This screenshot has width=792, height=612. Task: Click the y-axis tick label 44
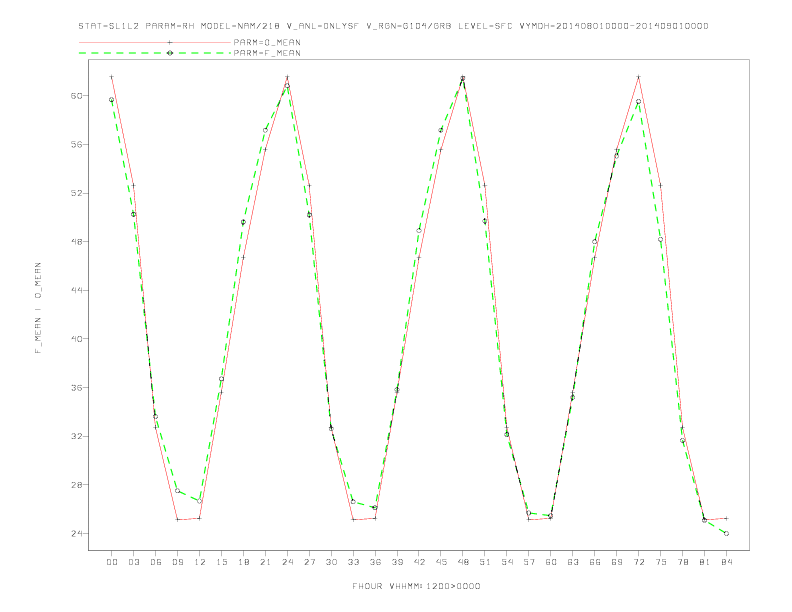tap(77, 290)
